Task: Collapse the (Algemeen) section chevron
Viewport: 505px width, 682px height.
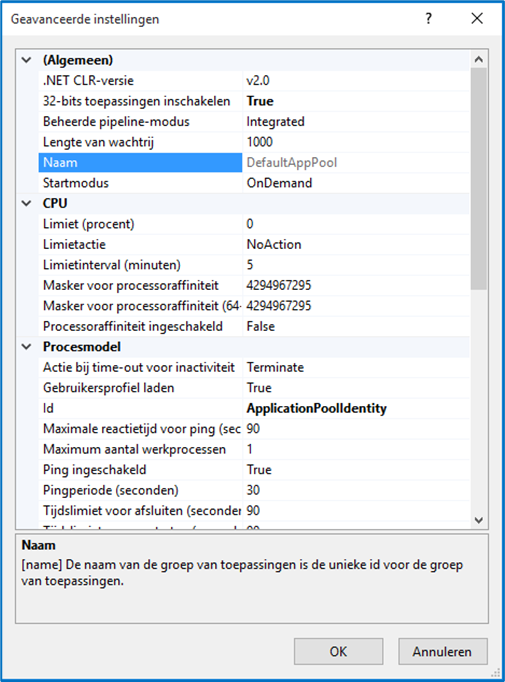Action: [27, 60]
